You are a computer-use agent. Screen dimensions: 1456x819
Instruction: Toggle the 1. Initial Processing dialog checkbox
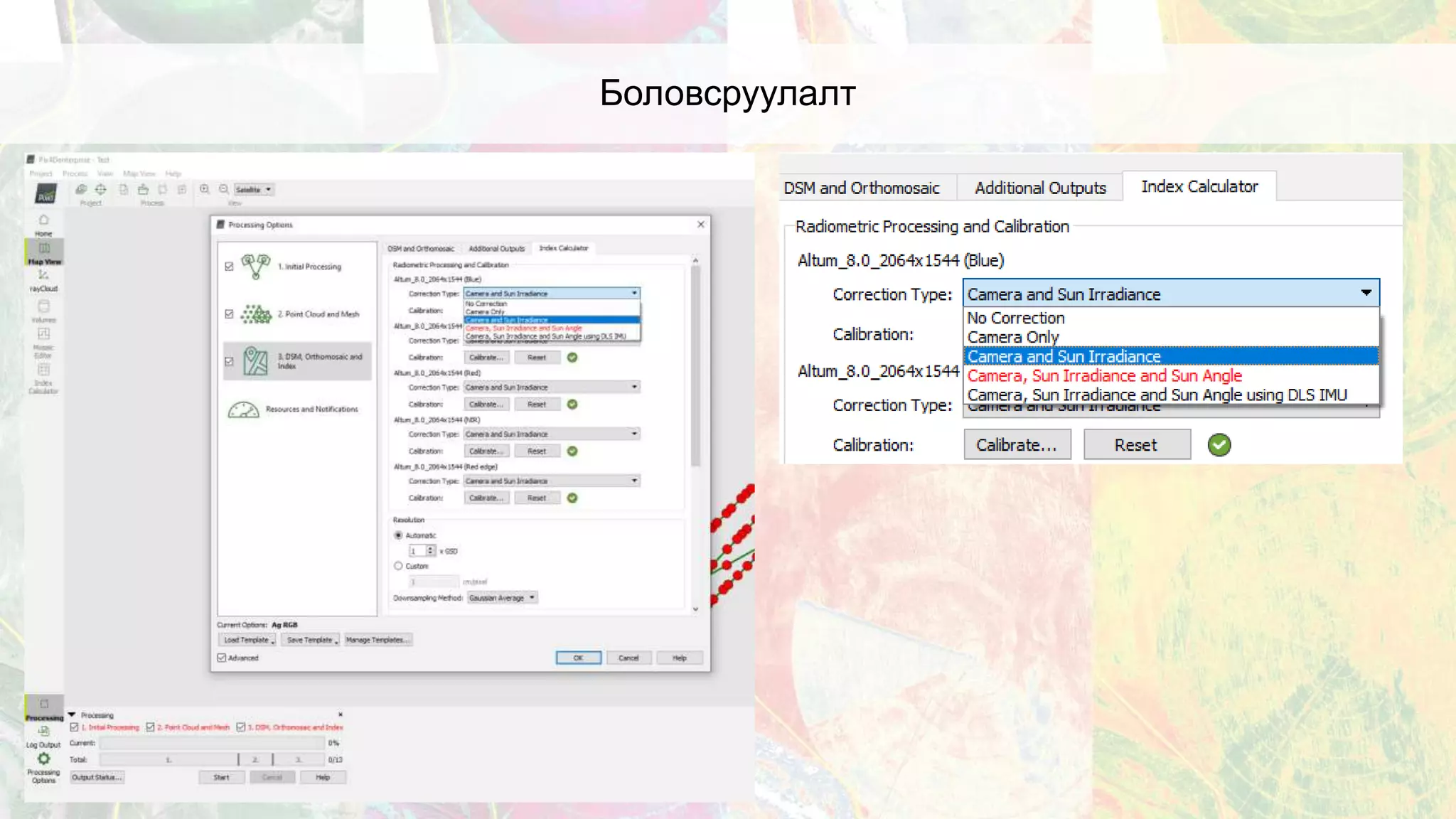point(229,267)
